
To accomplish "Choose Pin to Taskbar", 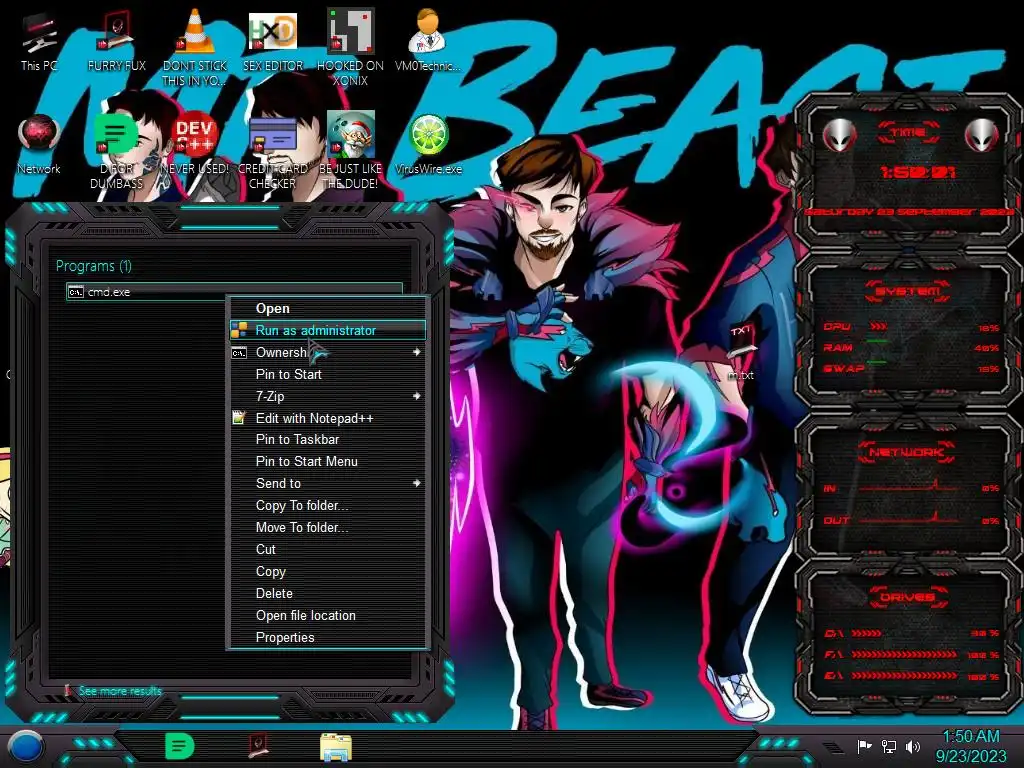I will point(328,440).
